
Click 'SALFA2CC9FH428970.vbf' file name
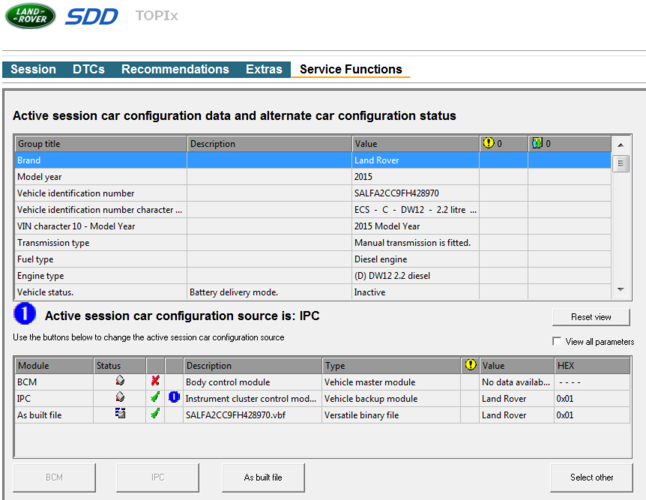click(235, 415)
